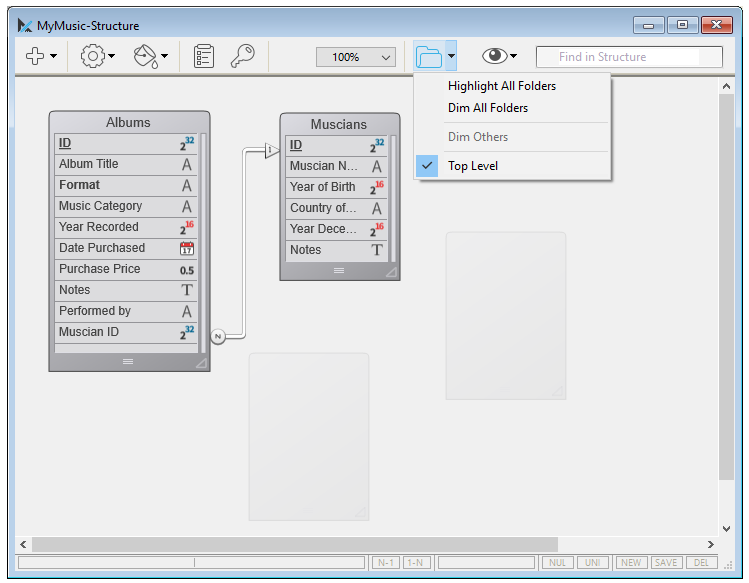The height and width of the screenshot is (583, 749).
Task: Expand the arrow beside the eye icon
Action: [513, 57]
